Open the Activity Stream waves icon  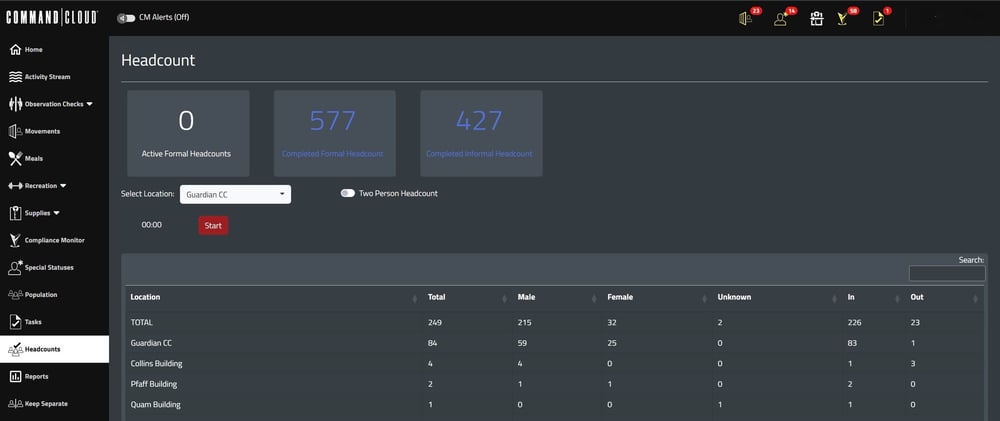click(16, 77)
